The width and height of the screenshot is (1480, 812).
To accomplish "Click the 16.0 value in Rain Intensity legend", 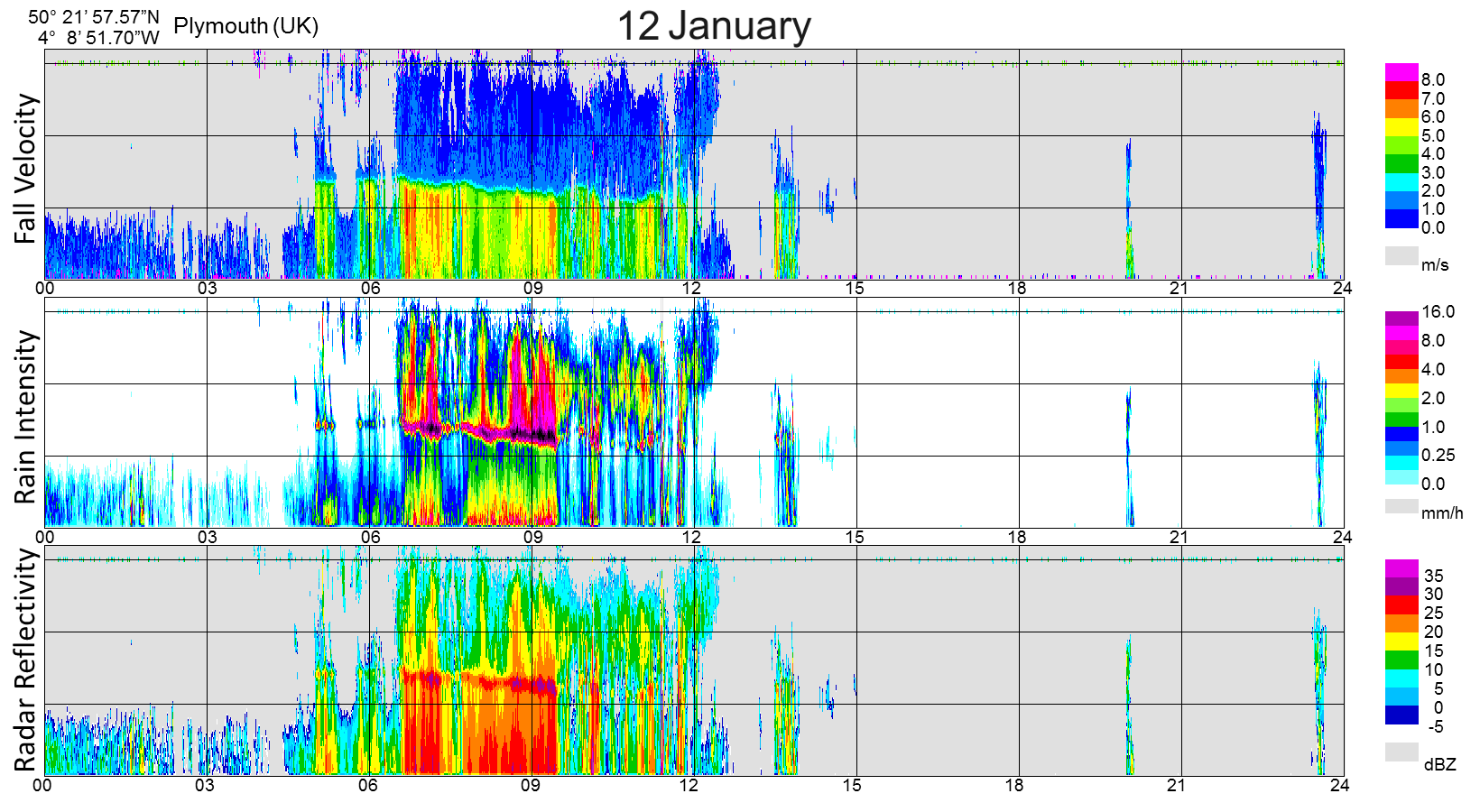I will click(1438, 311).
